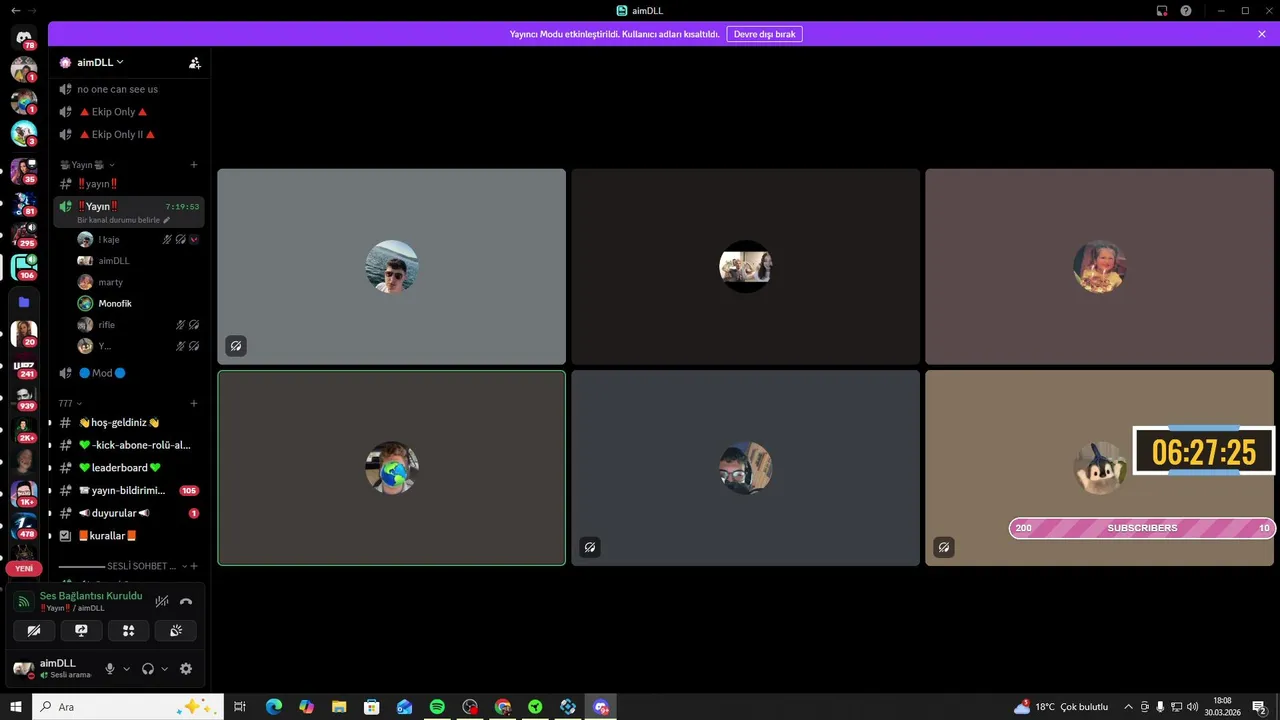Select user '! kaje' in voice list
The height and width of the screenshot is (720, 1280).
coord(138,239)
